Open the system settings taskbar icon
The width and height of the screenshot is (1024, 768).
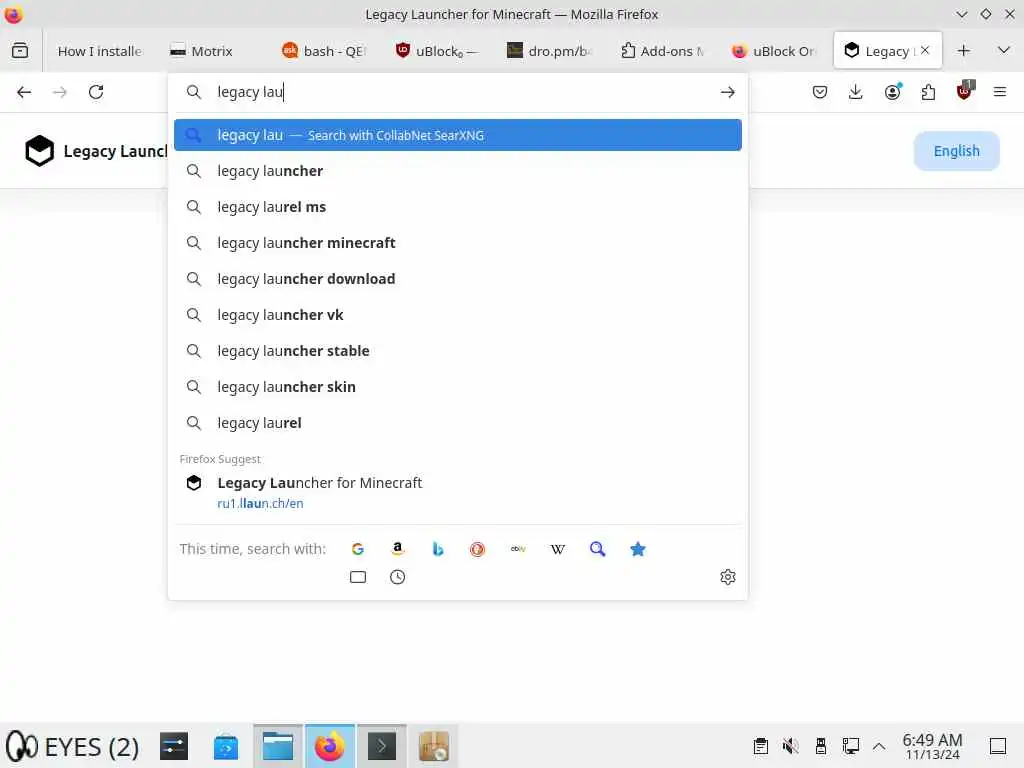(174, 746)
